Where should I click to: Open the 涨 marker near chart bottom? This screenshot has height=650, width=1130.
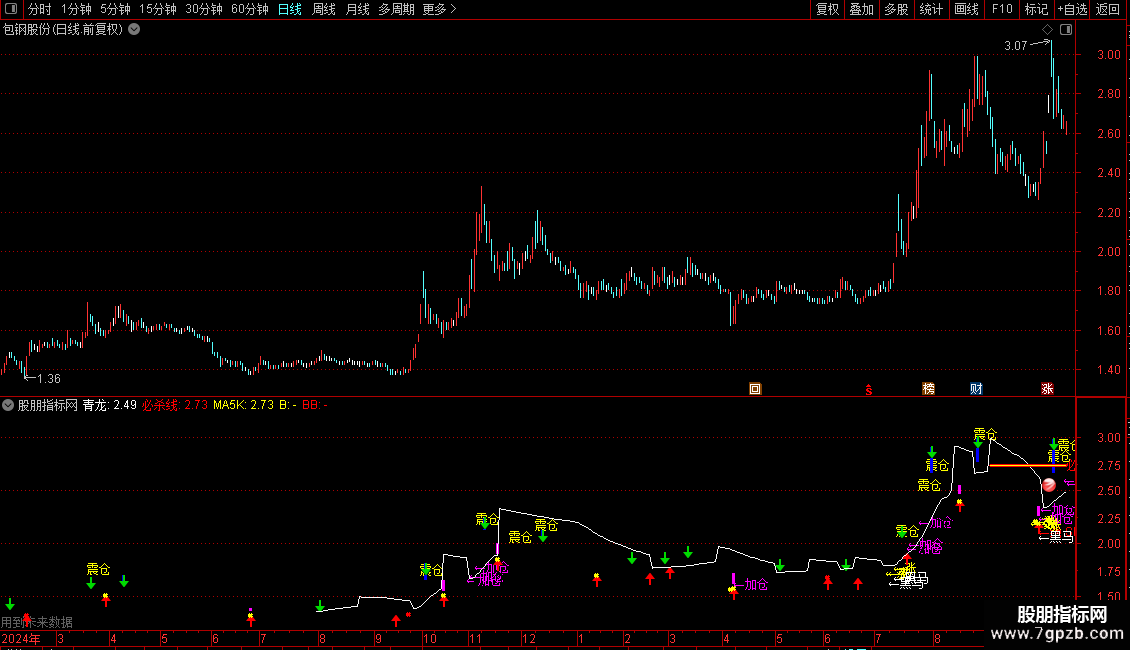point(1047,389)
